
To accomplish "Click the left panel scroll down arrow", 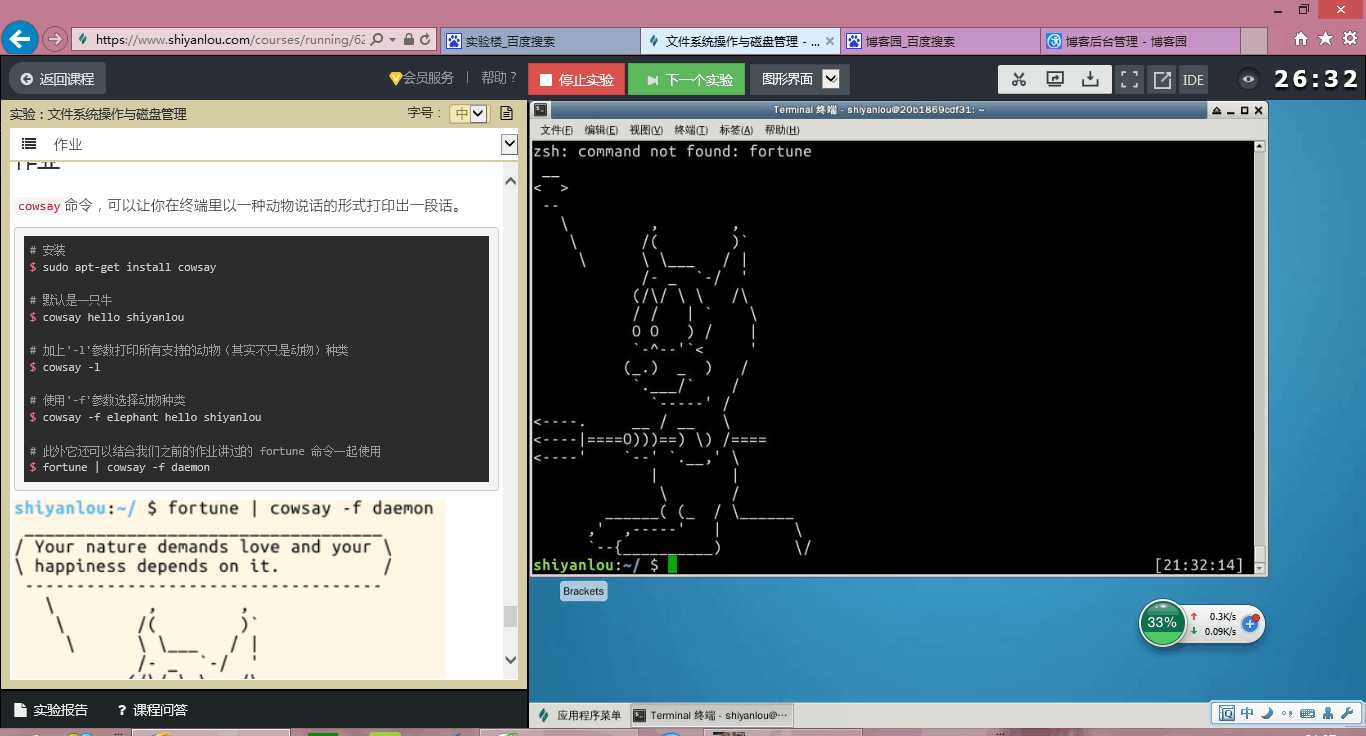I will coord(511,660).
